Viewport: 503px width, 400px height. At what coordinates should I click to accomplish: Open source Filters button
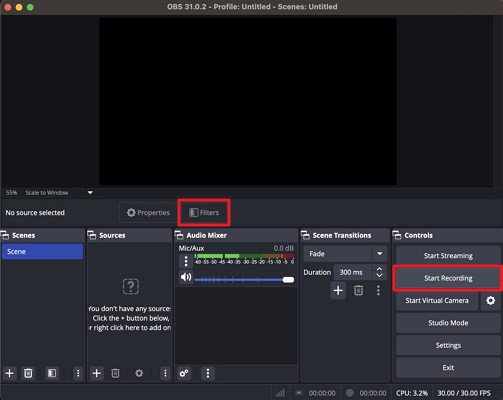coord(204,213)
